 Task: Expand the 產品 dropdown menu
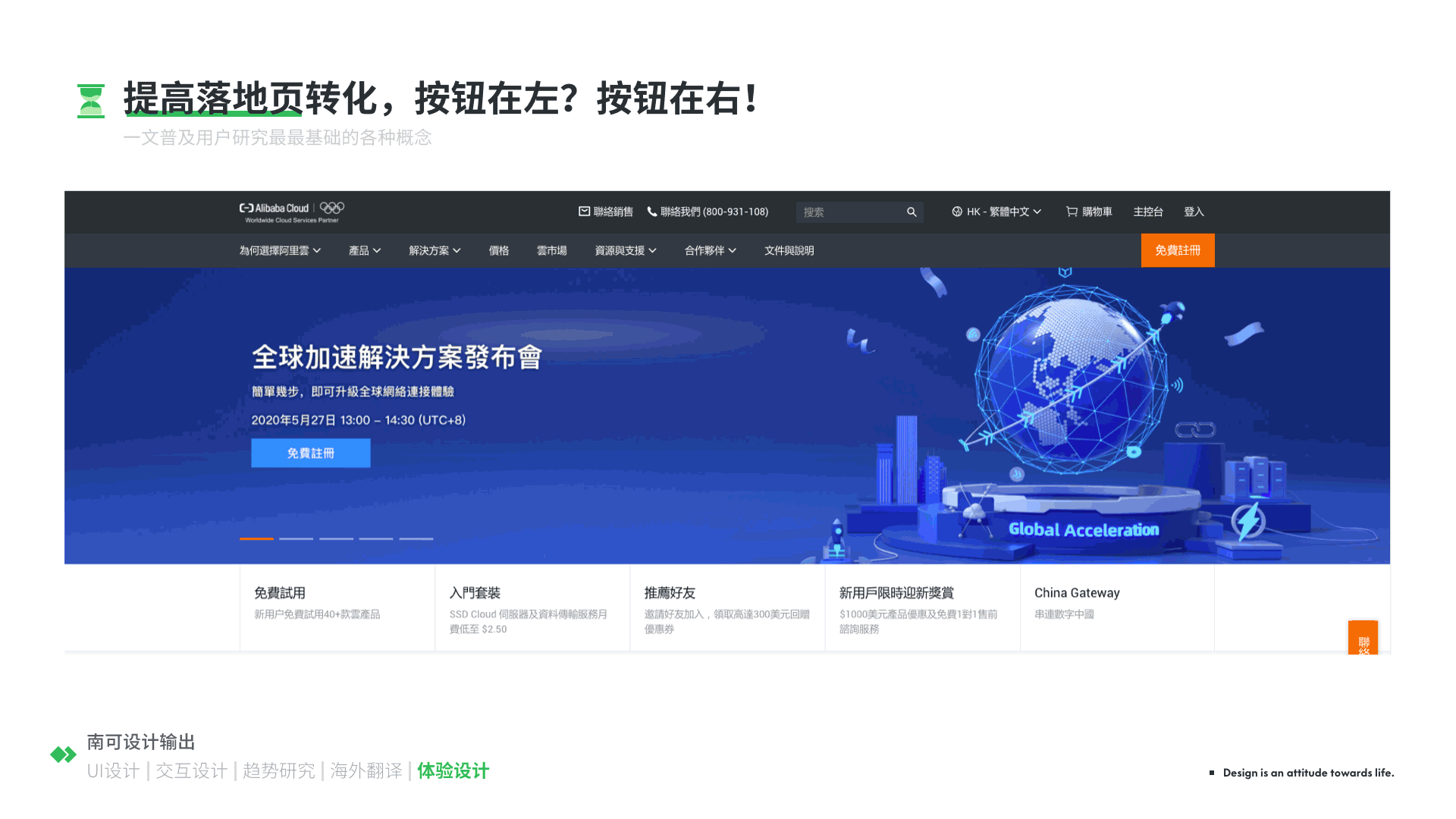[365, 251]
